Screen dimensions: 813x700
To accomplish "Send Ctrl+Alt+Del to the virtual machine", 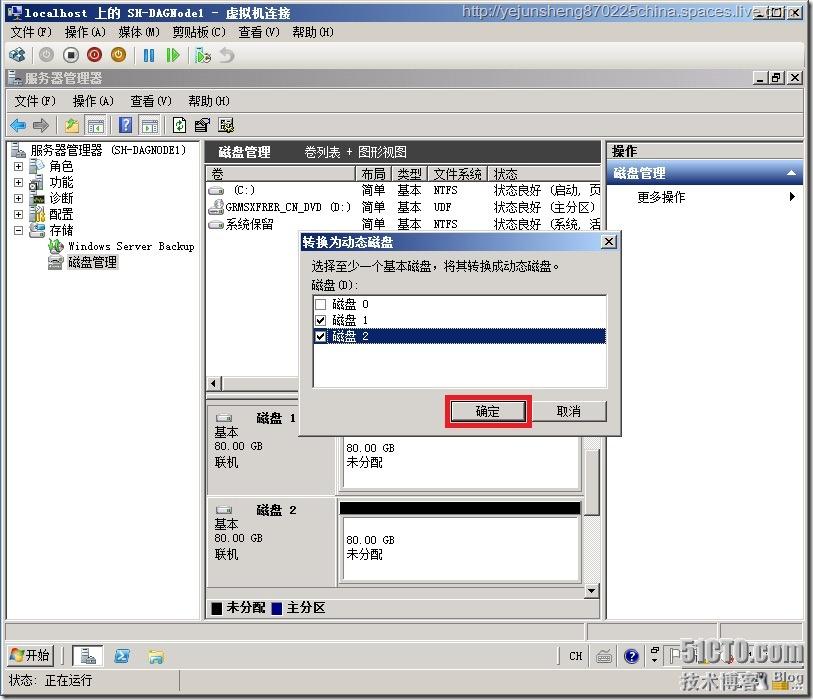I will [x=17, y=56].
